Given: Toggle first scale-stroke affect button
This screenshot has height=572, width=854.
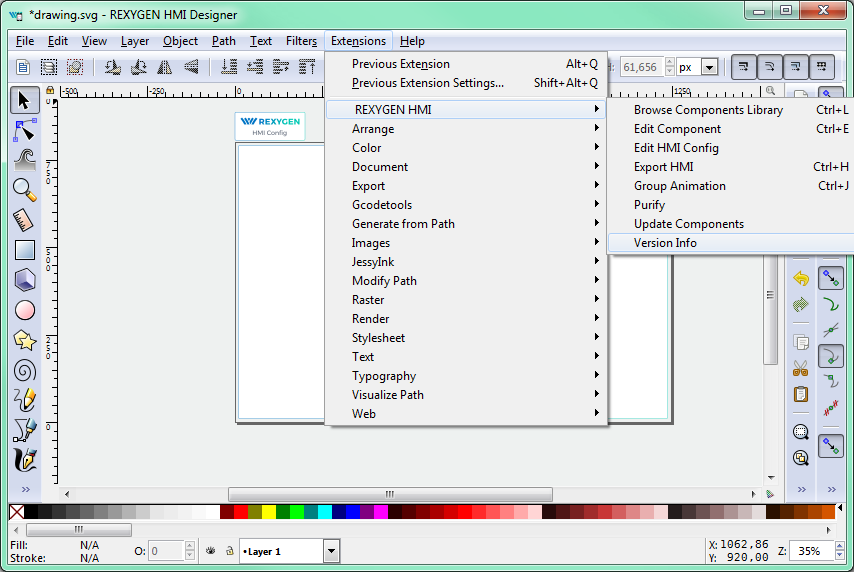Looking at the screenshot, I should pyautogui.click(x=743, y=68).
